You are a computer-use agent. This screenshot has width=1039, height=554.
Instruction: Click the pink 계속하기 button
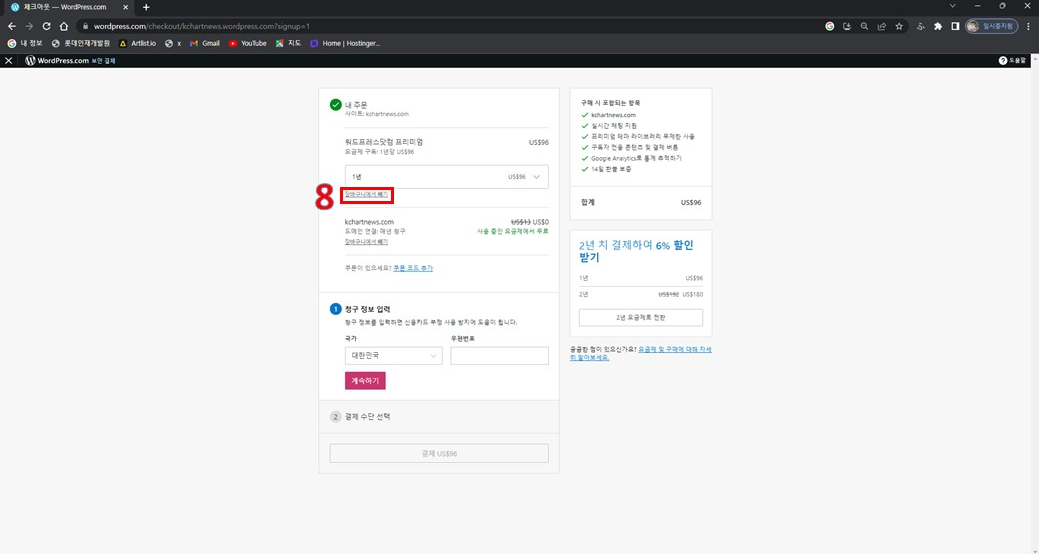(x=365, y=380)
